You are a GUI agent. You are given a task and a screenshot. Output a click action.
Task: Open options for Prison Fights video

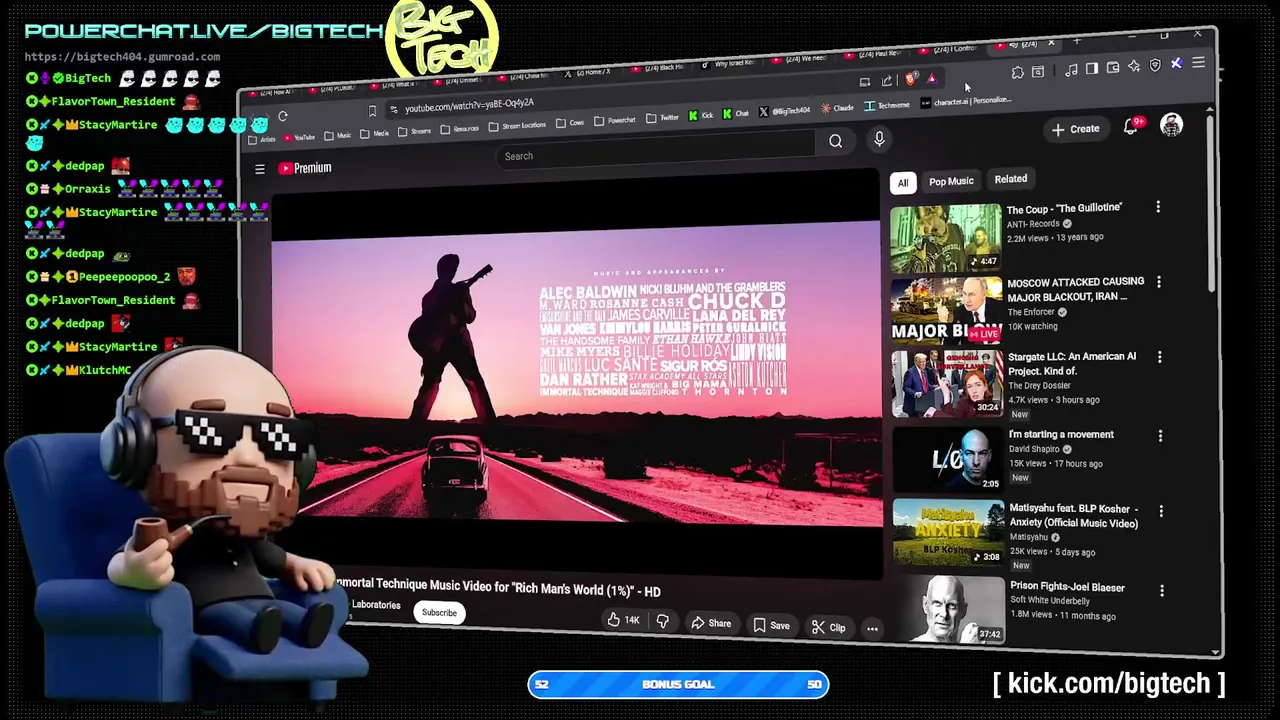pyautogui.click(x=1162, y=591)
